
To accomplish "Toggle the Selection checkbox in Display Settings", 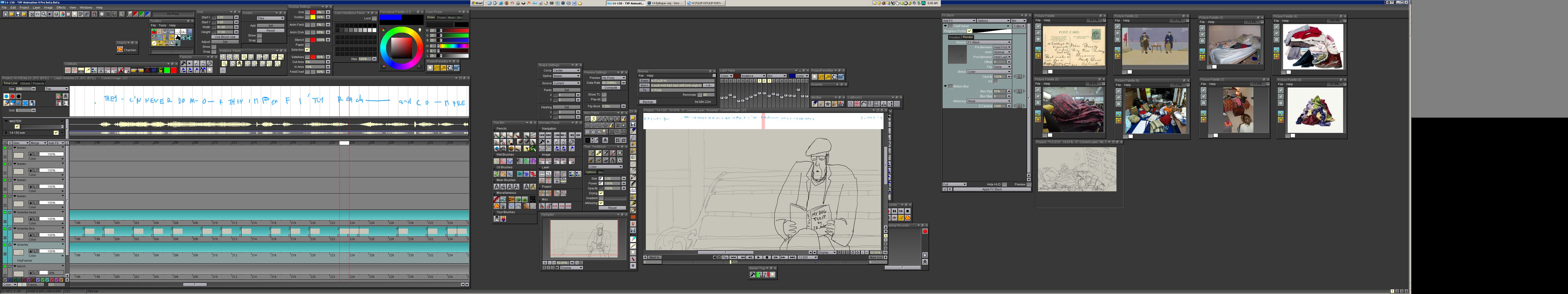I will pos(307,50).
